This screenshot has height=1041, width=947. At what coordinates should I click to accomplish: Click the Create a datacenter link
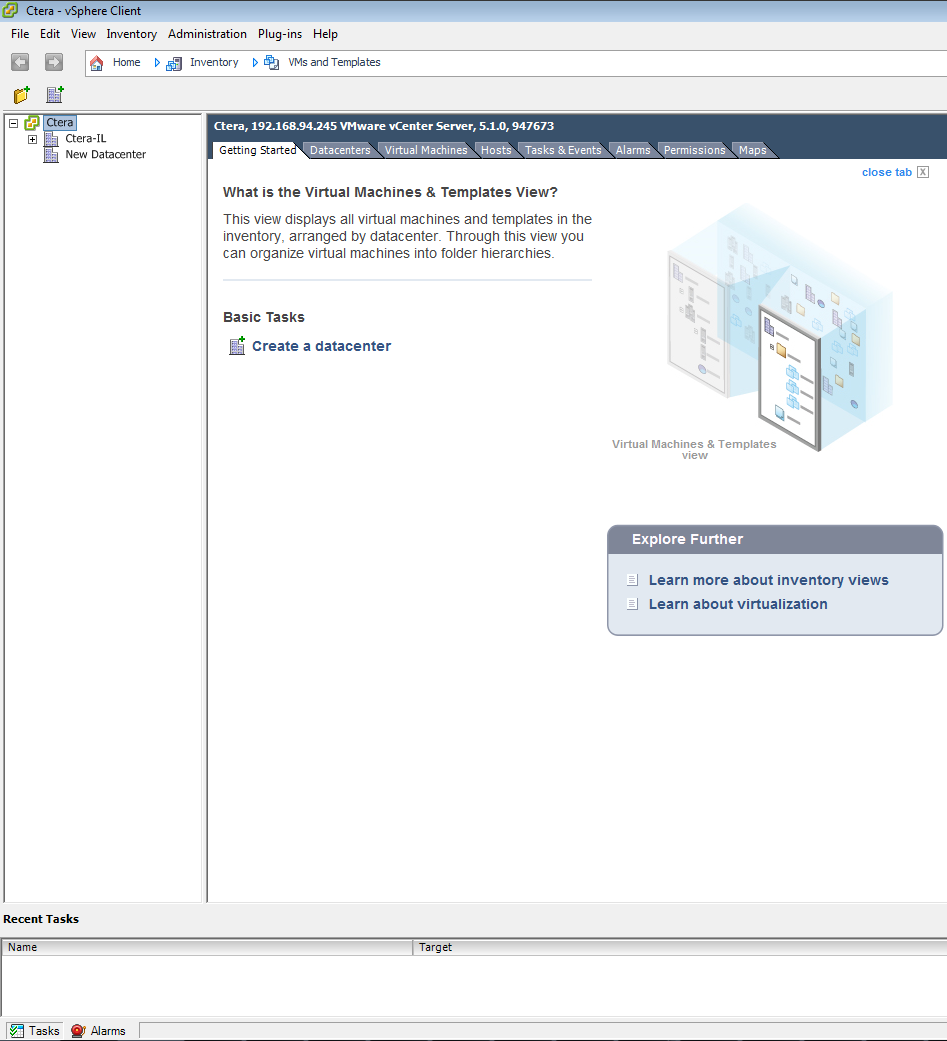click(x=321, y=346)
